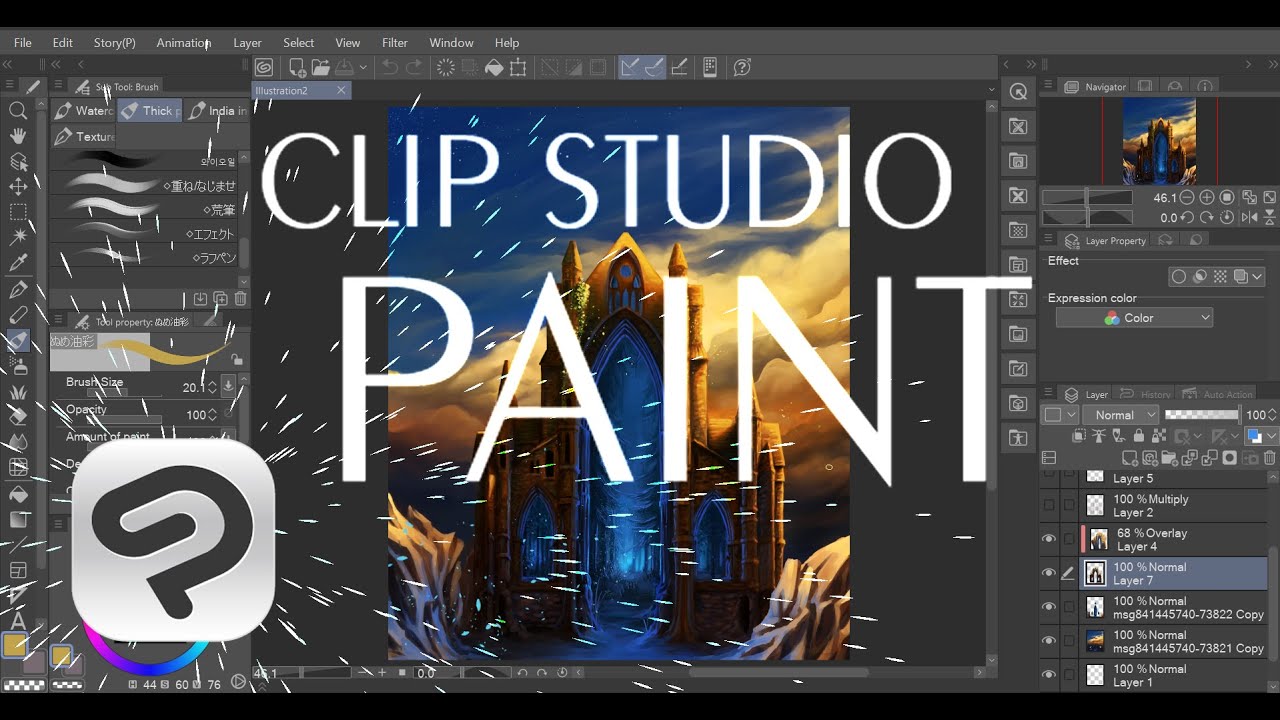Hide msg841445740-73822 Copy layer eye
This screenshot has height=720, width=1280.
click(x=1048, y=607)
